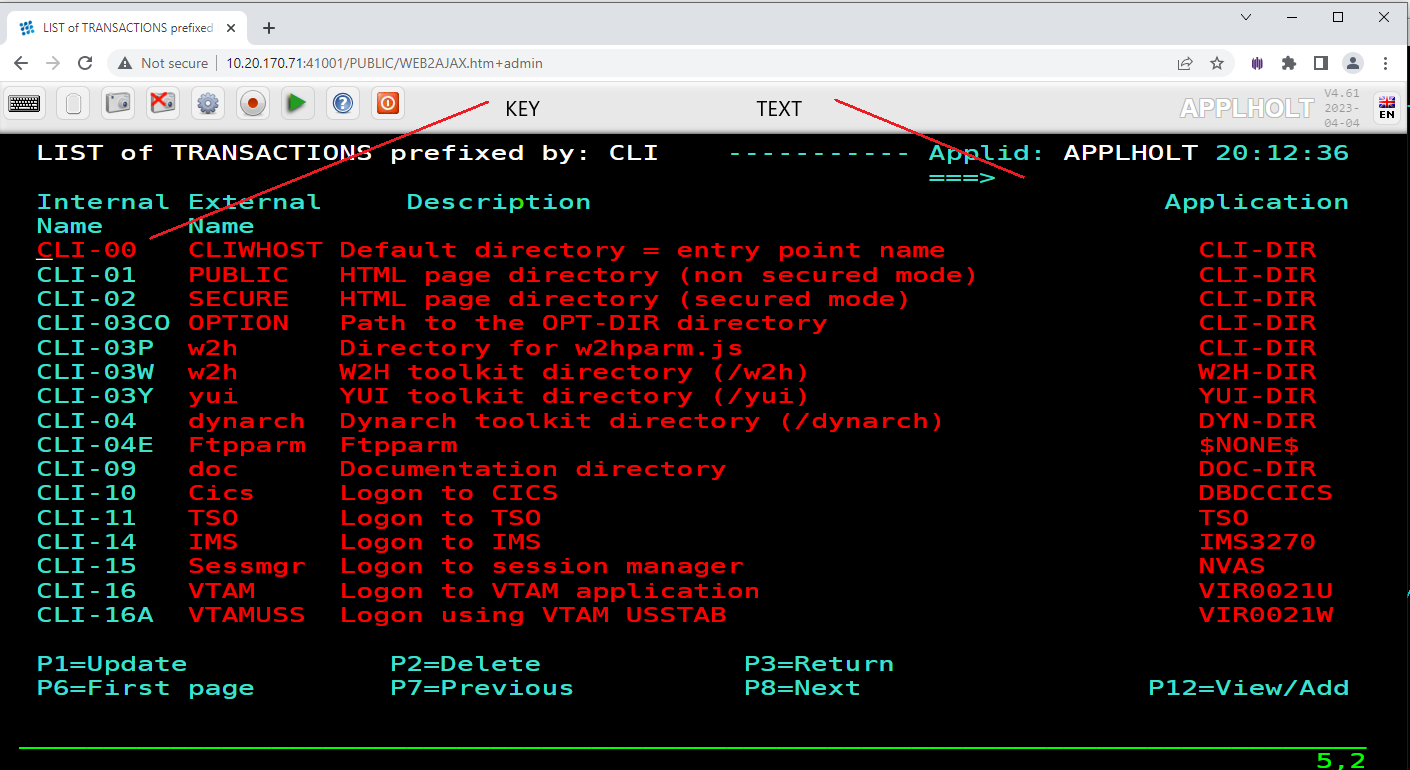Switch language with the EN flag icon
Viewport: 1410px width, 770px height.
tap(1387, 107)
